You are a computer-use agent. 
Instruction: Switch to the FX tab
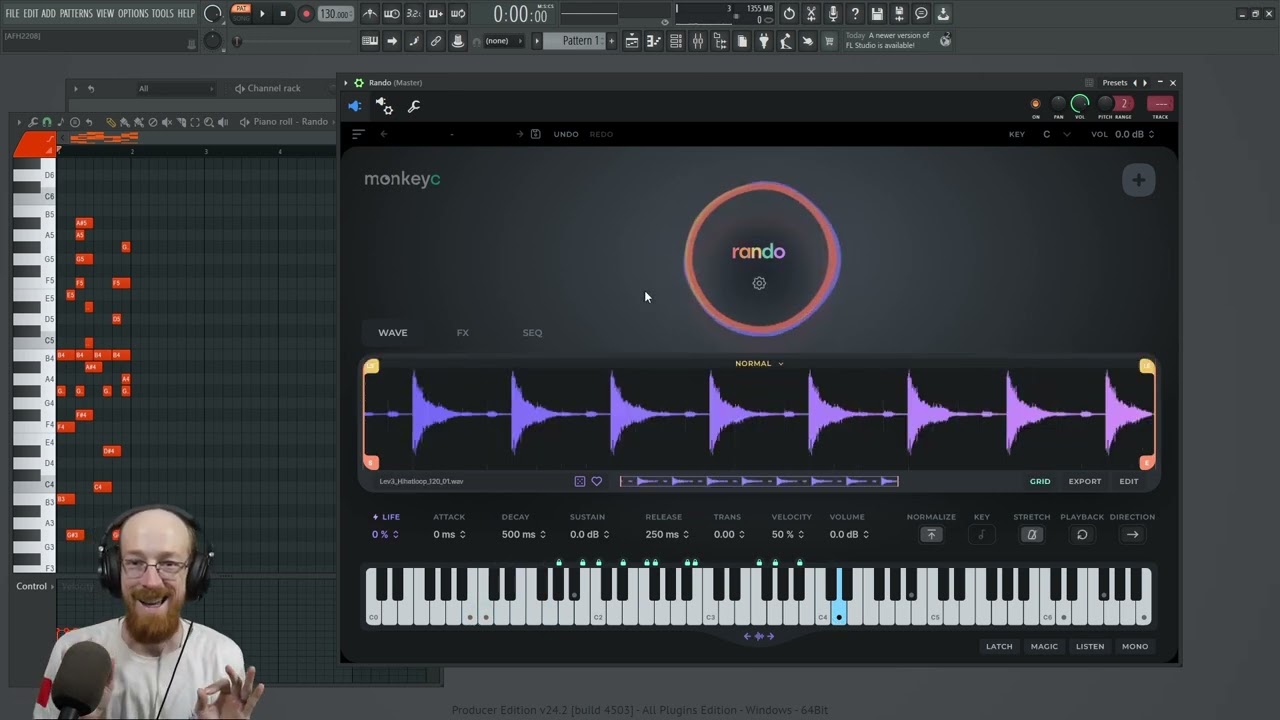click(463, 333)
